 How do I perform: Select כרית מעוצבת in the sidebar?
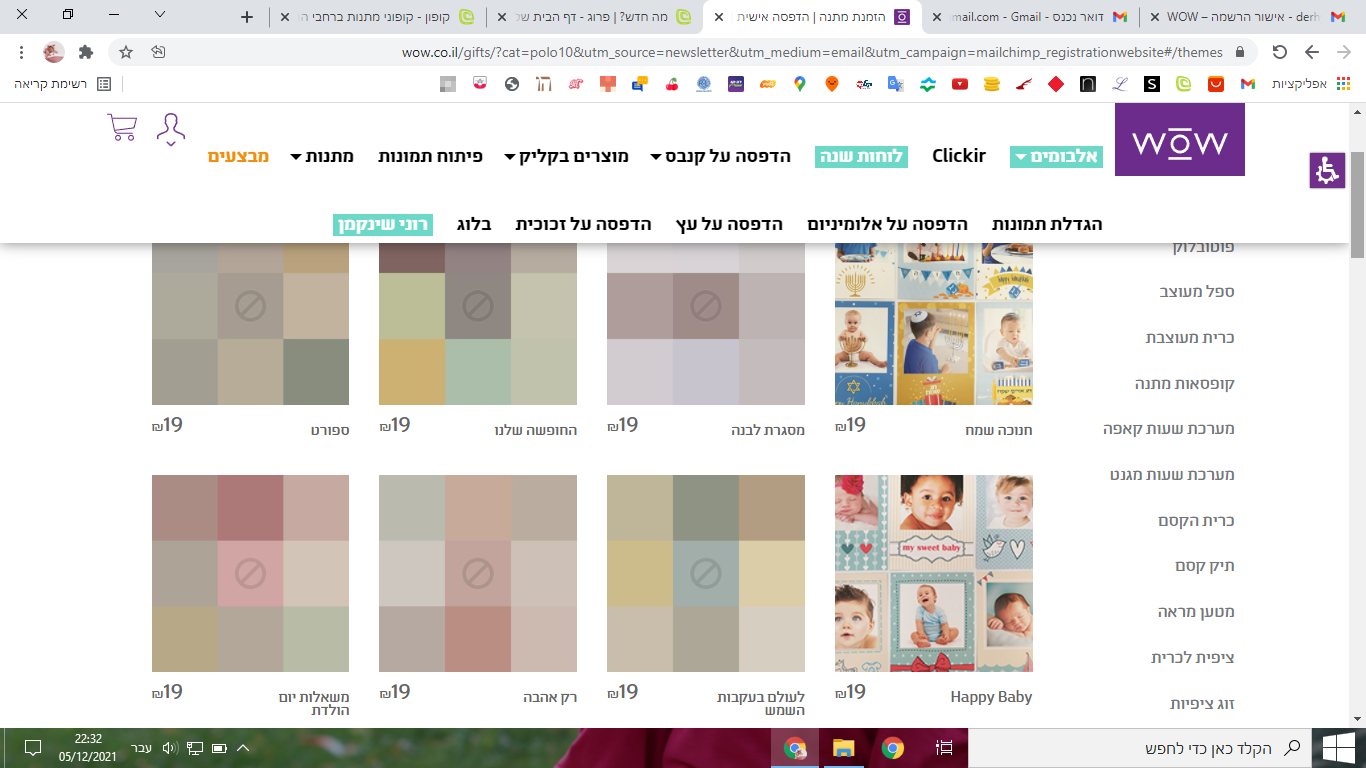coord(1190,338)
